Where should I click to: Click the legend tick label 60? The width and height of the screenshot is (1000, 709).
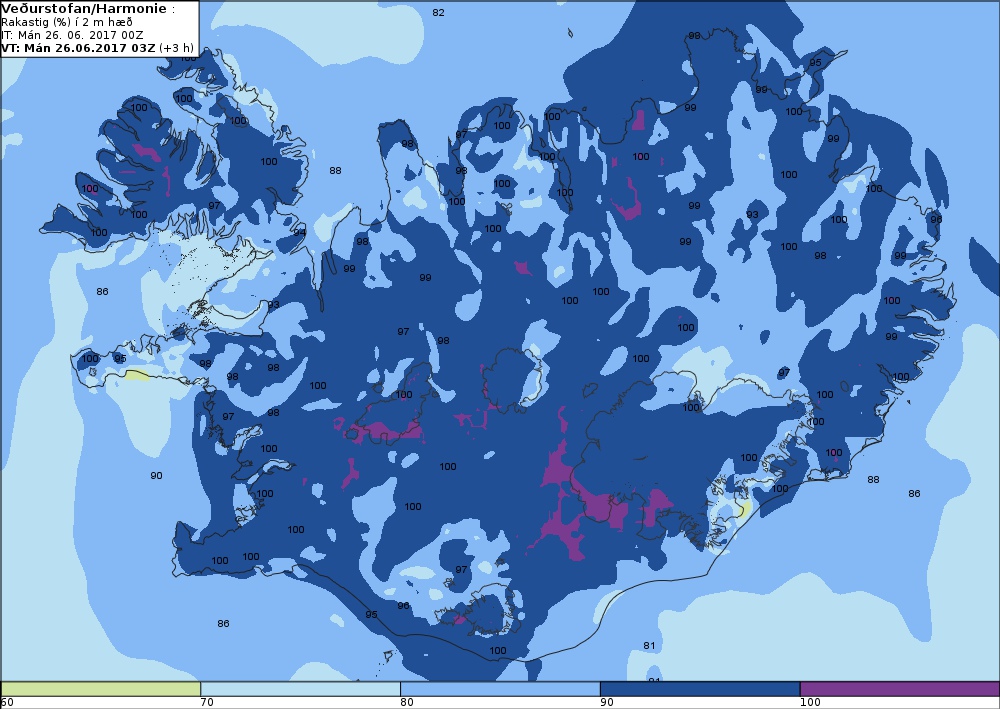pos(7,703)
